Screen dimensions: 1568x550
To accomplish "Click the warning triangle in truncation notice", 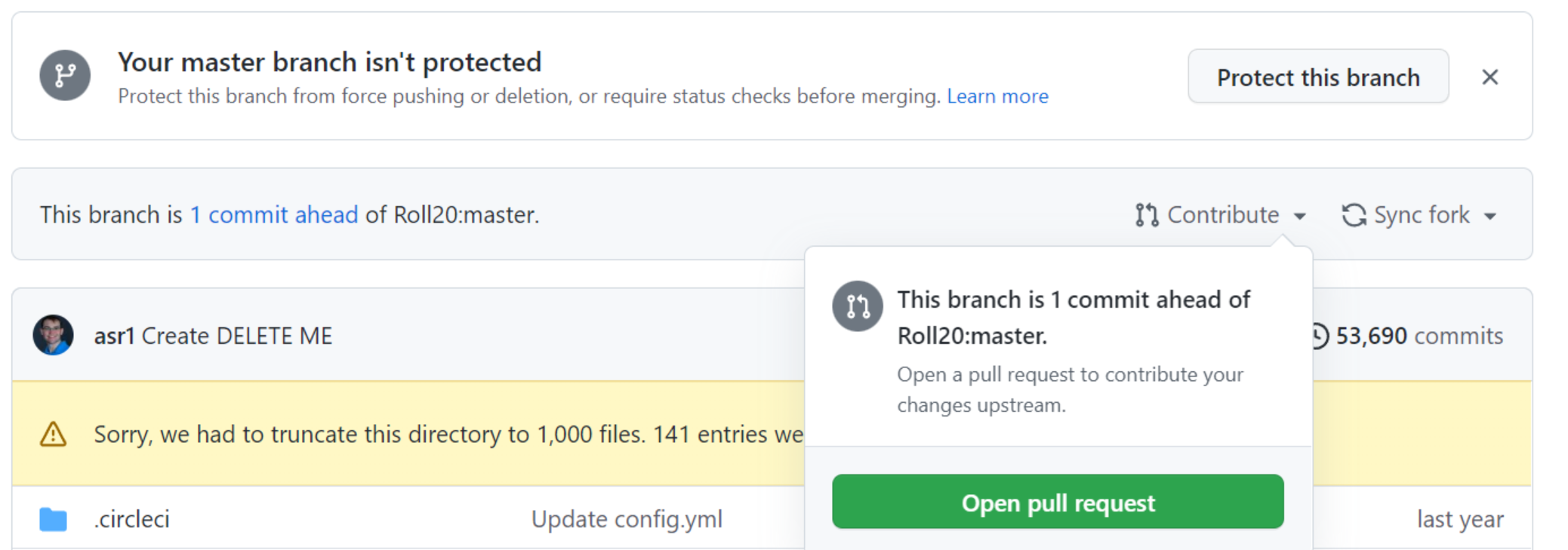I will [x=52, y=435].
